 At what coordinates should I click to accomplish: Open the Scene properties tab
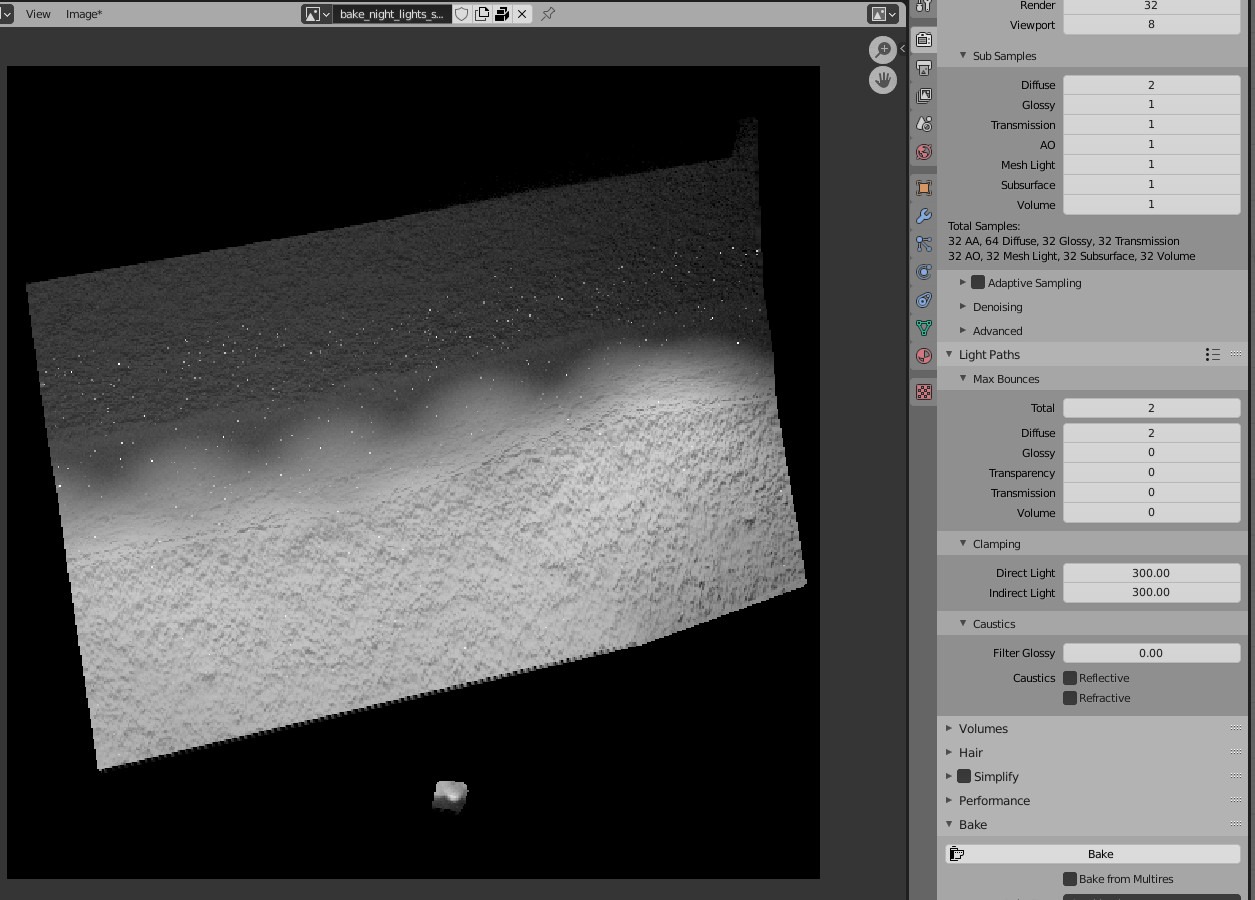point(924,124)
